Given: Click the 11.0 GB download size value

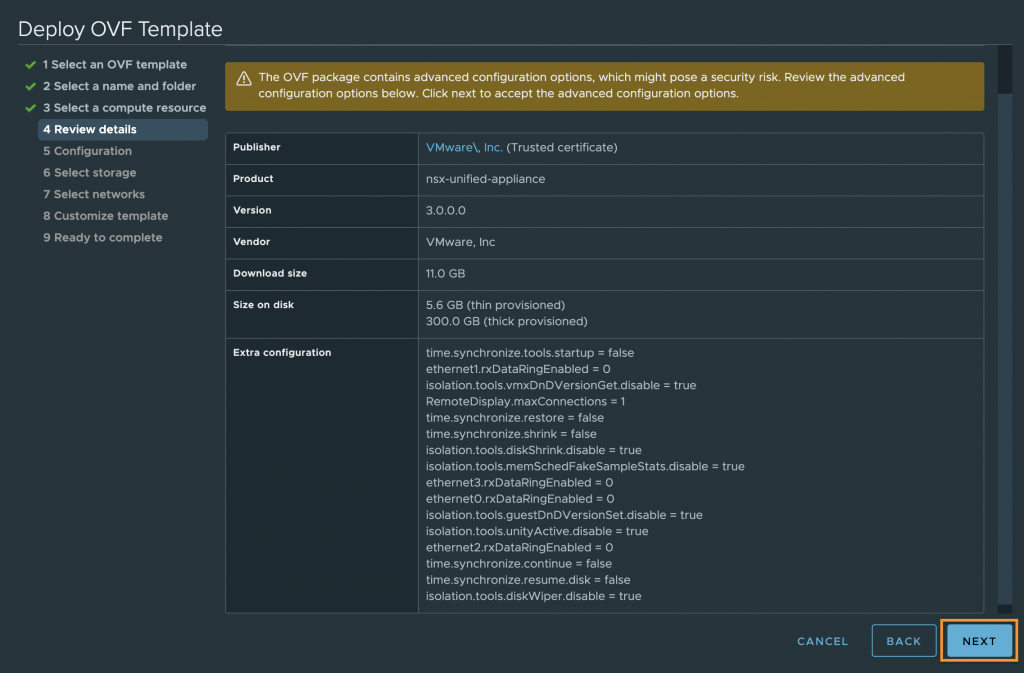Looking at the screenshot, I should point(445,274).
